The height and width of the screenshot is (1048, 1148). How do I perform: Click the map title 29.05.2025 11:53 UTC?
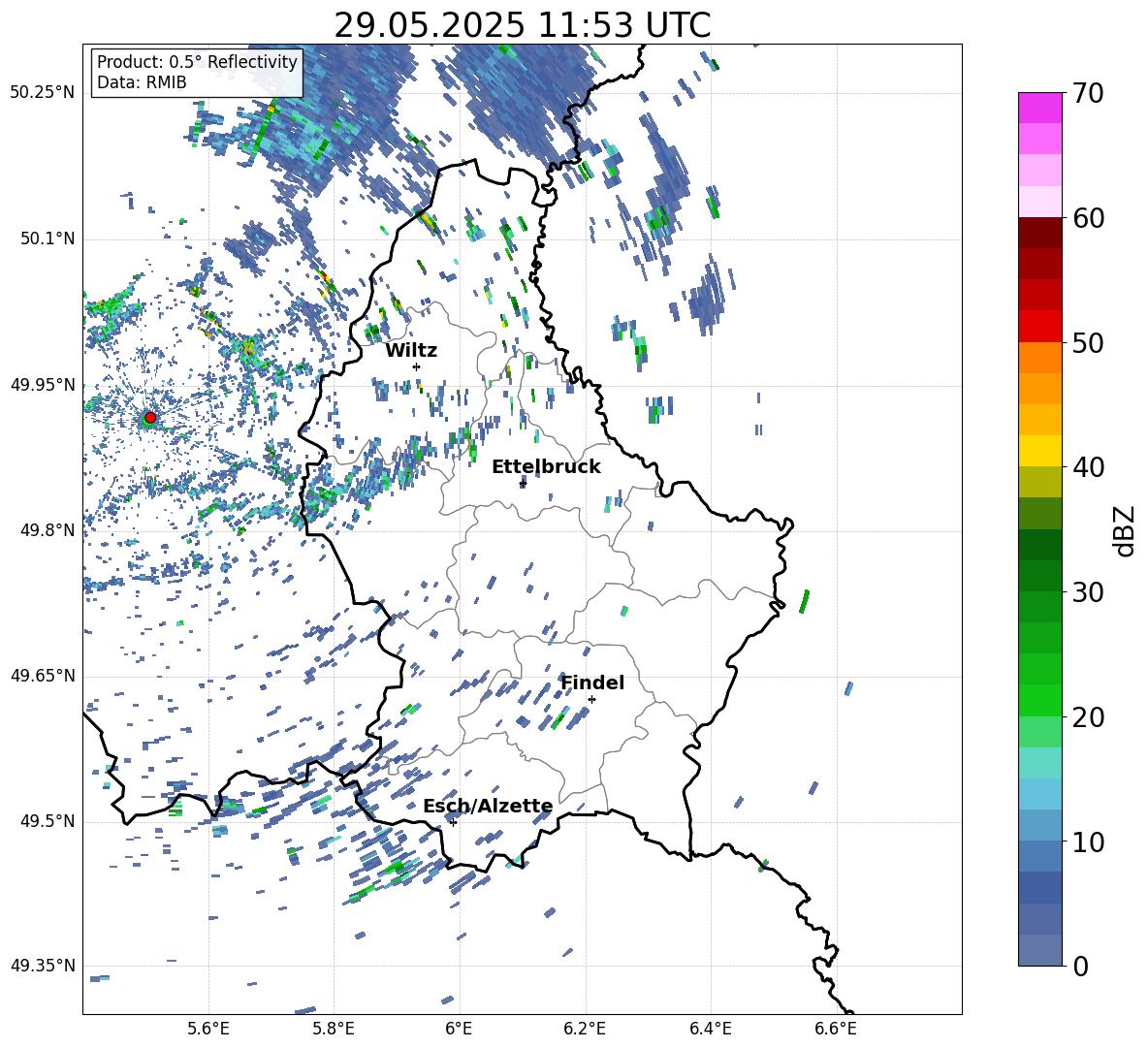[x=522, y=25]
